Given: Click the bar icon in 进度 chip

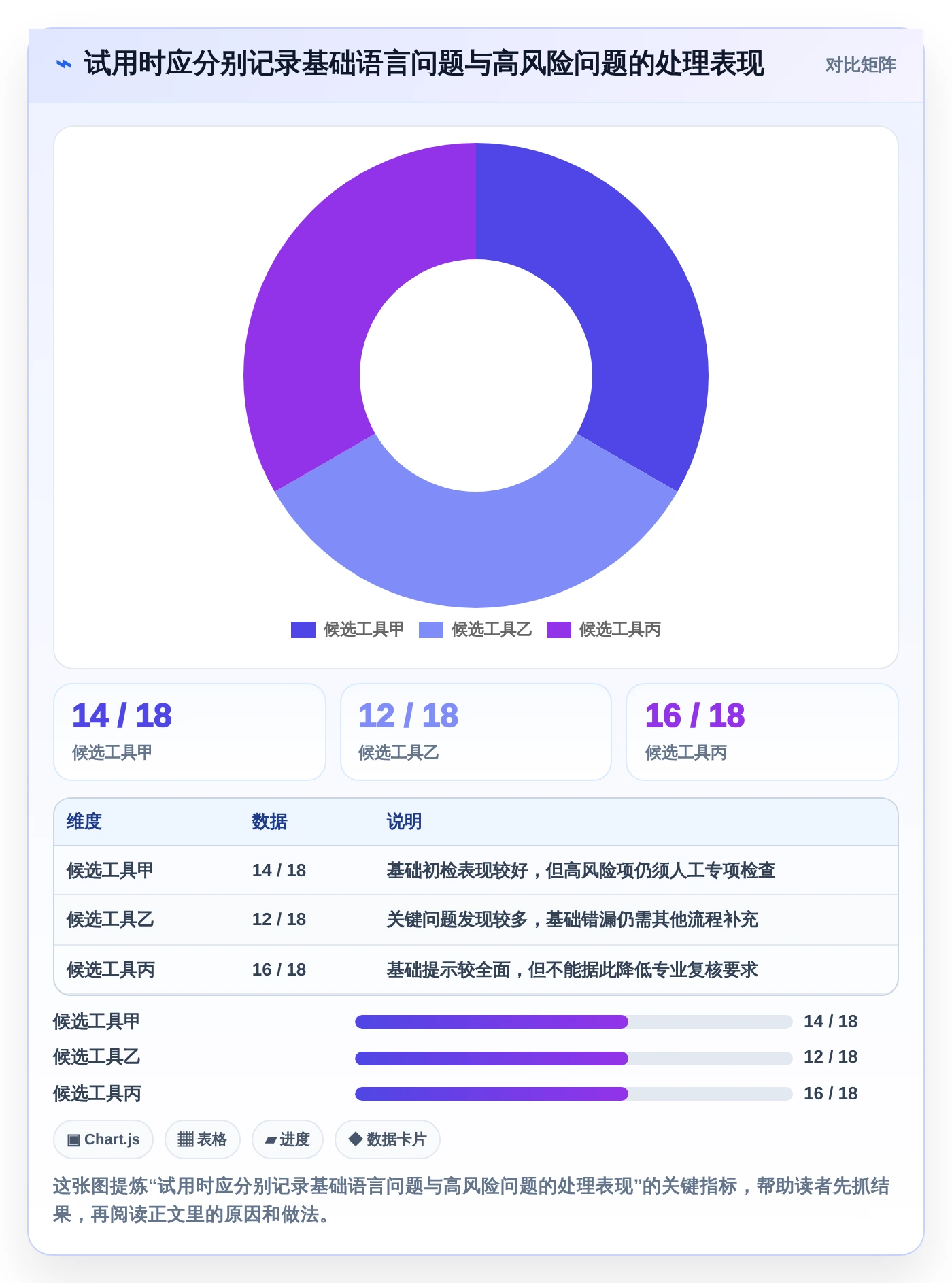Looking at the screenshot, I should click(x=271, y=1140).
